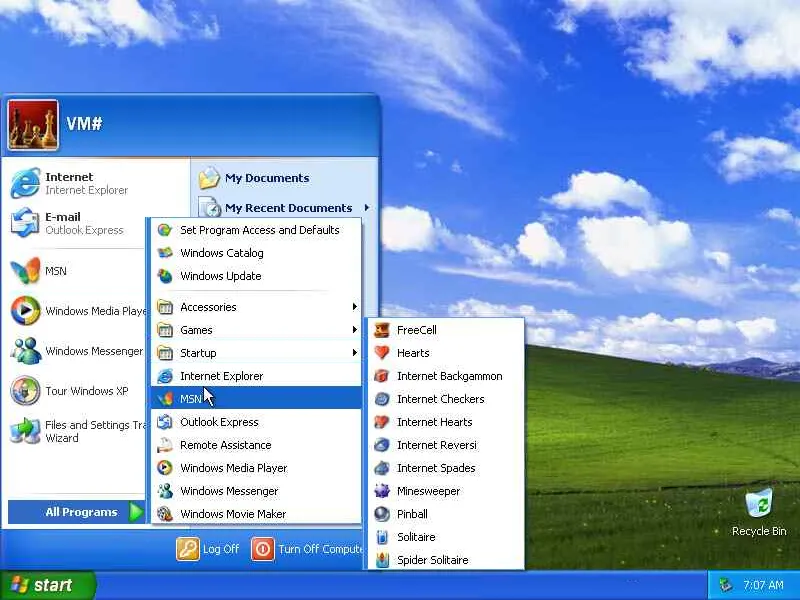Viewport: 800px width, 600px height.
Task: Click the start button on taskbar
Action: point(48,585)
